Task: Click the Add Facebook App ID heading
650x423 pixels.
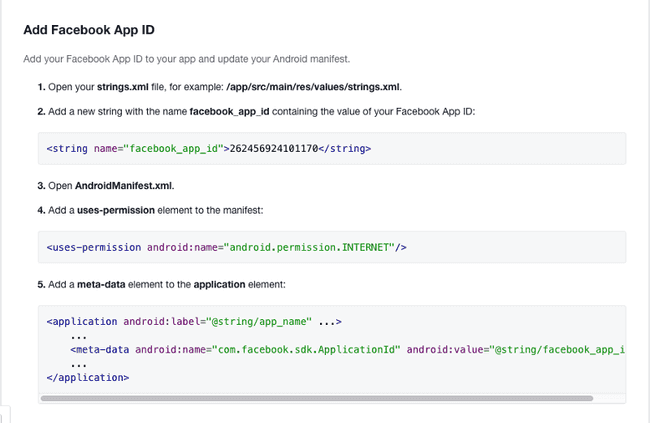Action: tap(89, 30)
